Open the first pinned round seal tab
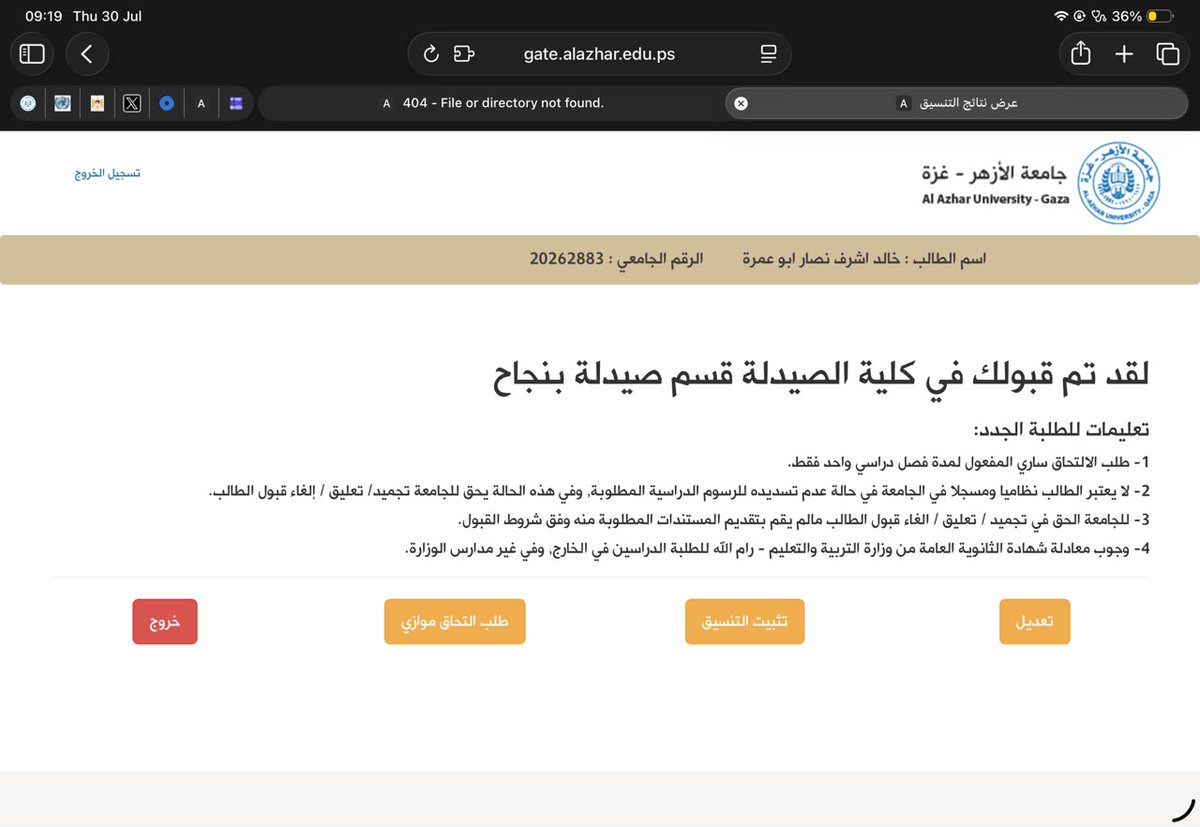 [x=28, y=103]
